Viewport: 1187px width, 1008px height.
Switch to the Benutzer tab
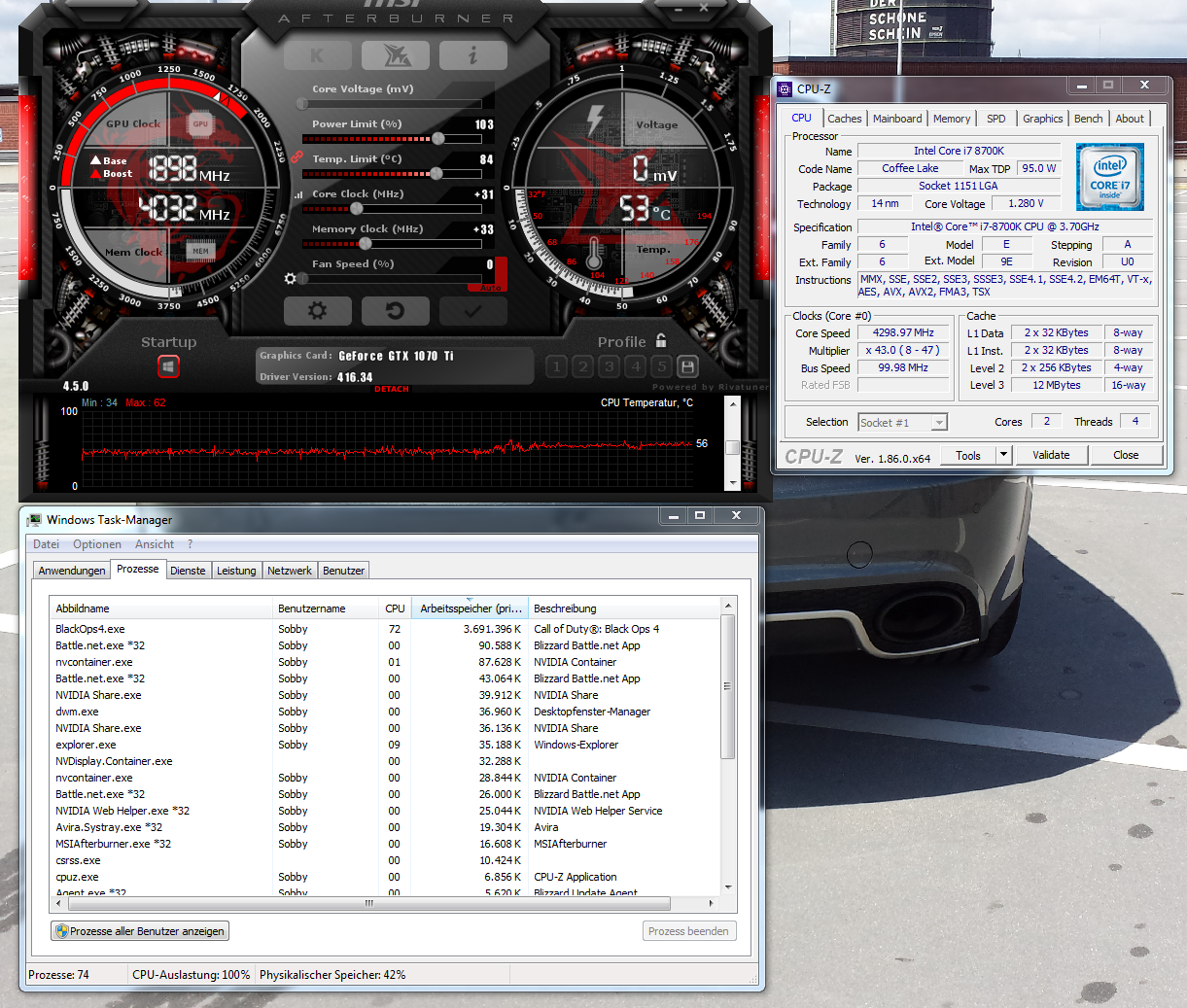click(x=343, y=571)
